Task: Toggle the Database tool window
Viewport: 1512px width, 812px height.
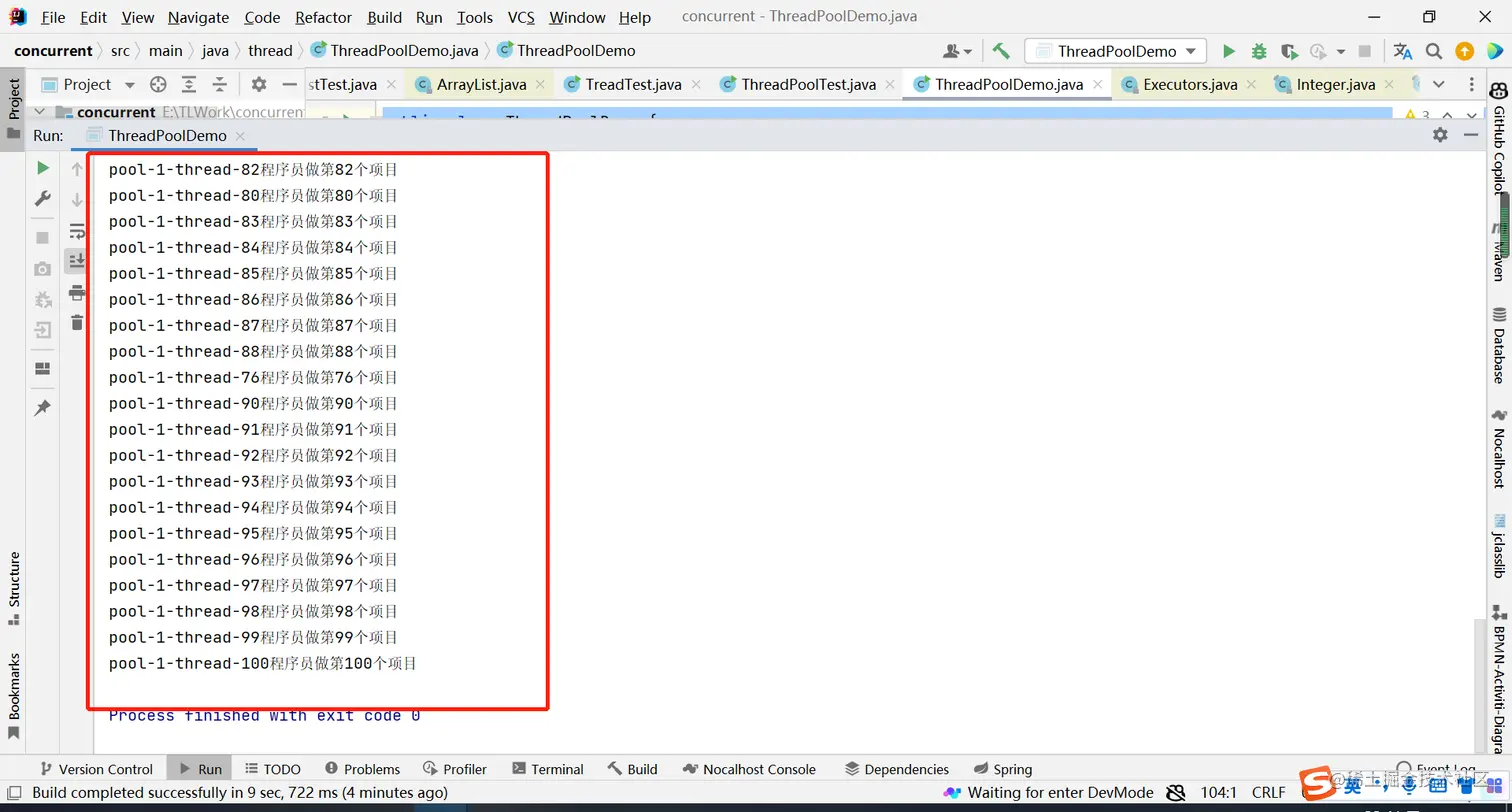Action: [x=1498, y=346]
